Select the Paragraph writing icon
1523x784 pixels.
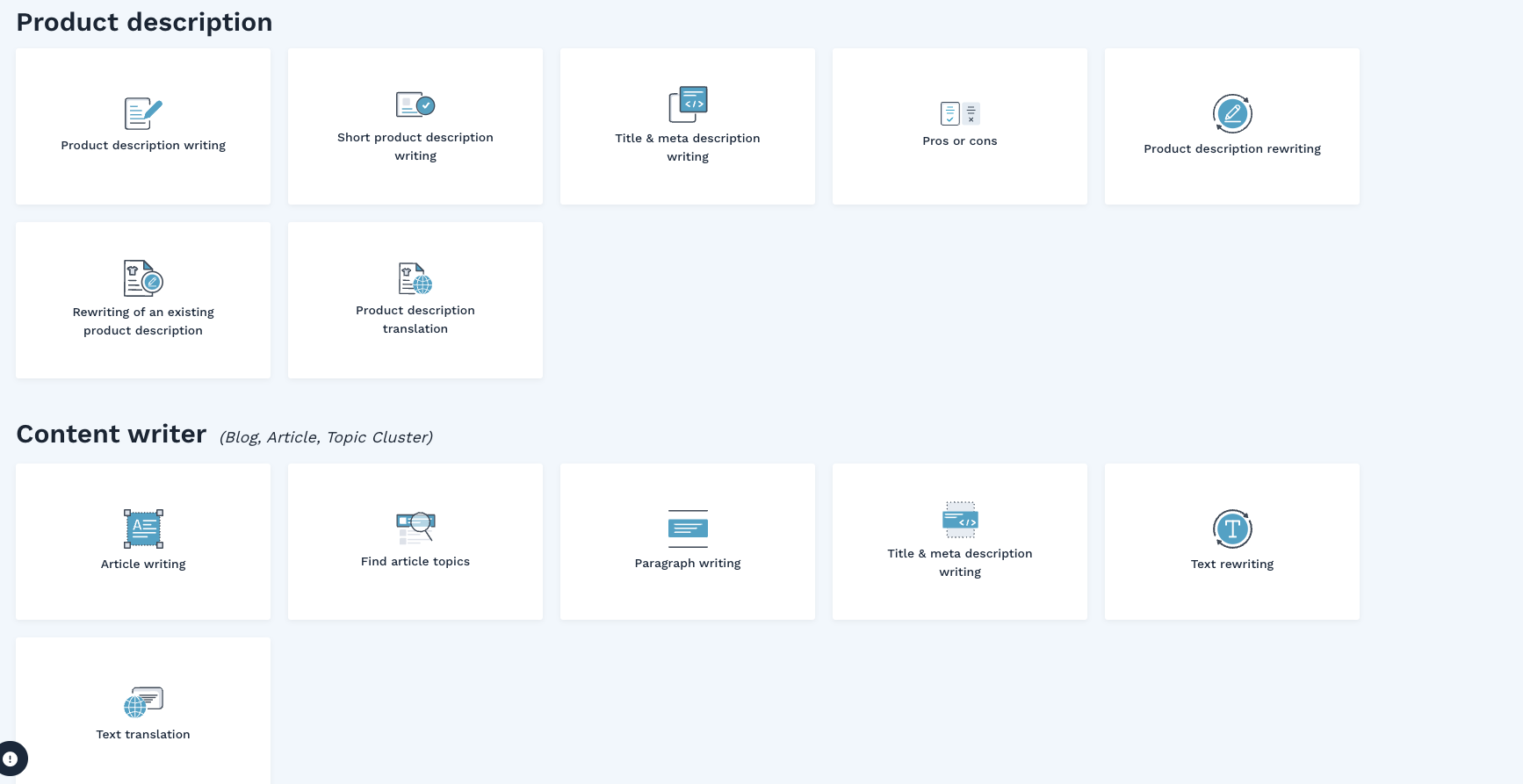(x=688, y=529)
